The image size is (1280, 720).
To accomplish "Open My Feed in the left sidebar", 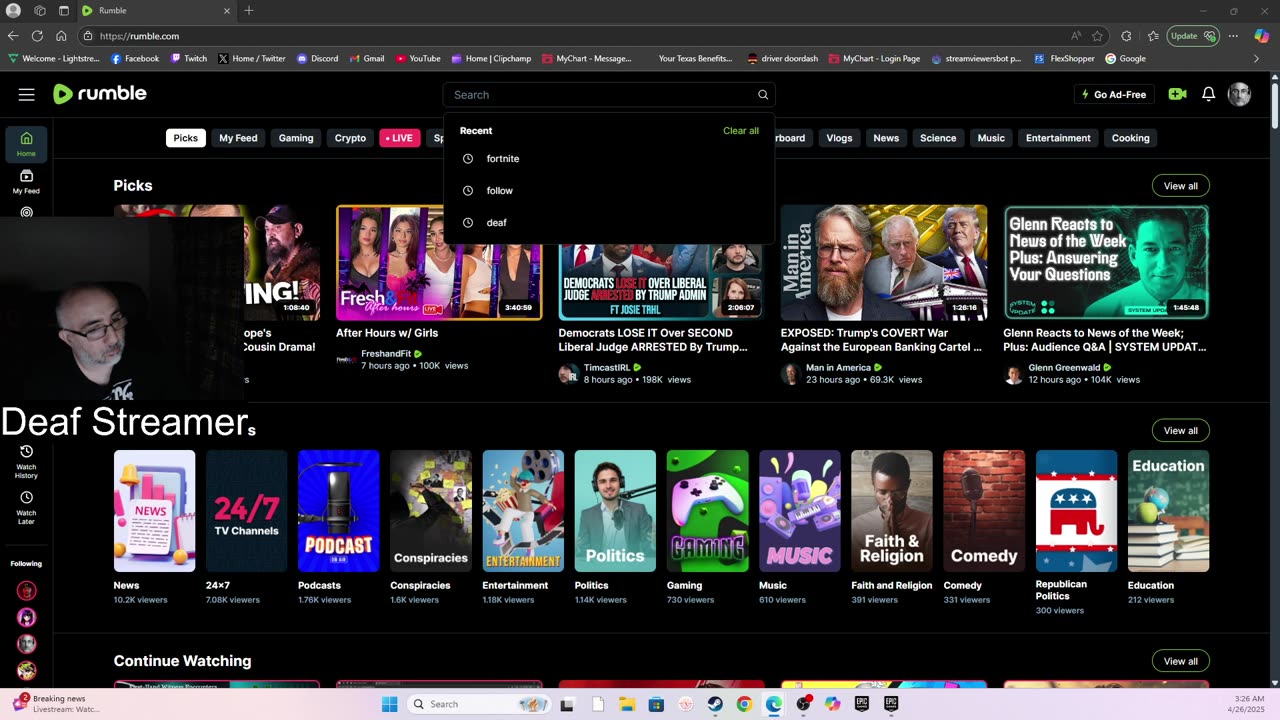I will [x=26, y=182].
